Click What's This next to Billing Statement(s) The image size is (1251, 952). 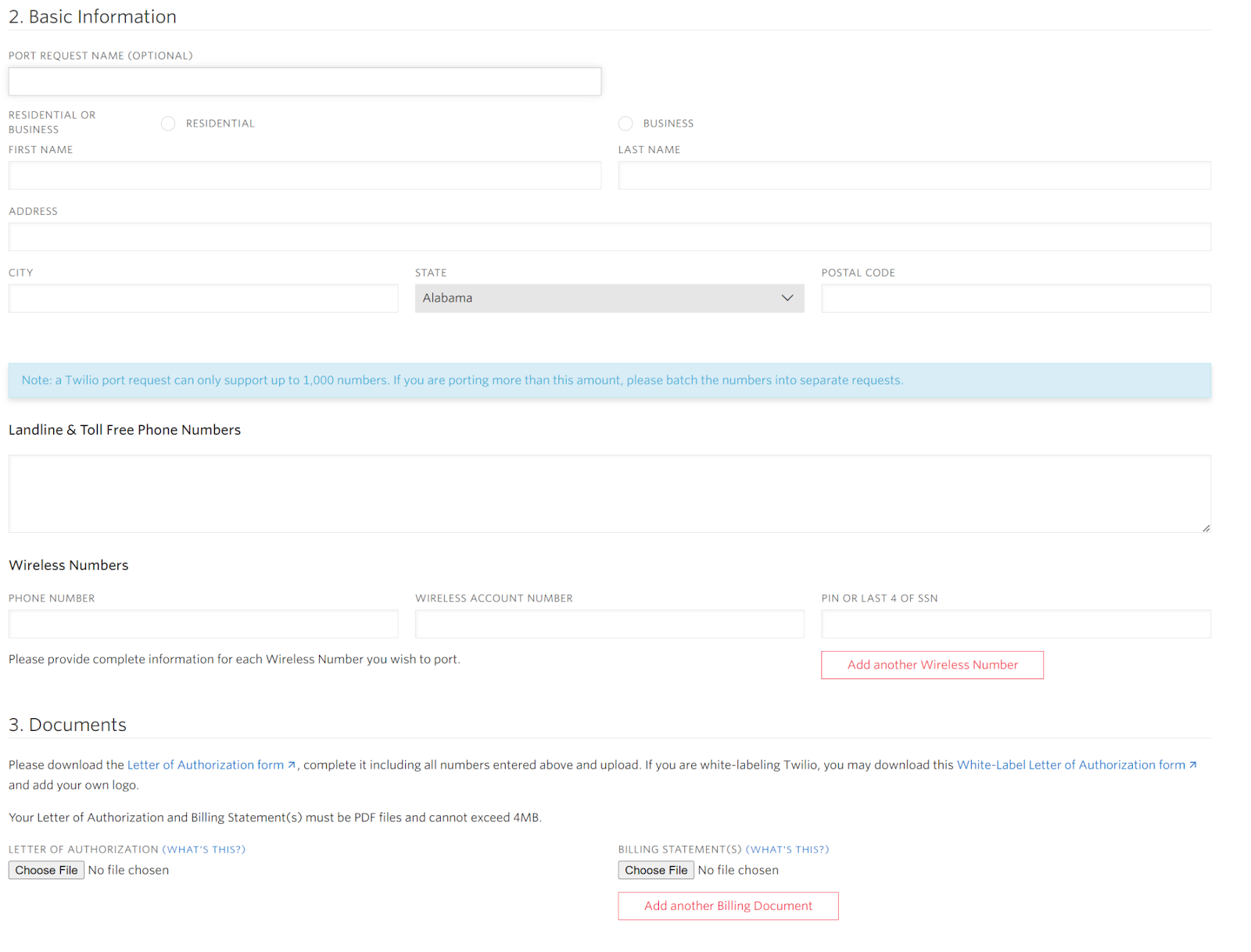point(787,850)
